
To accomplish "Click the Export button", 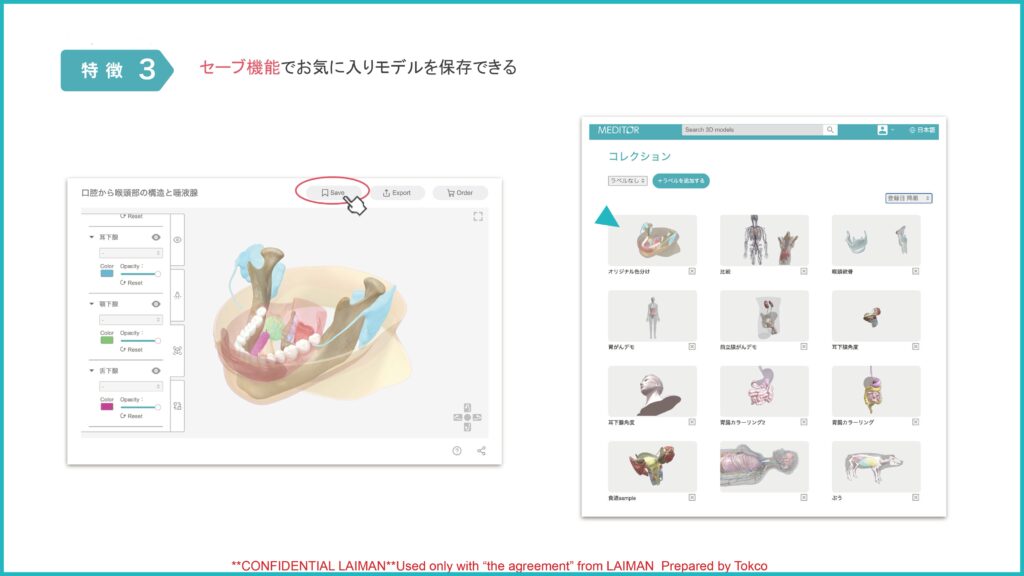I will (397, 193).
